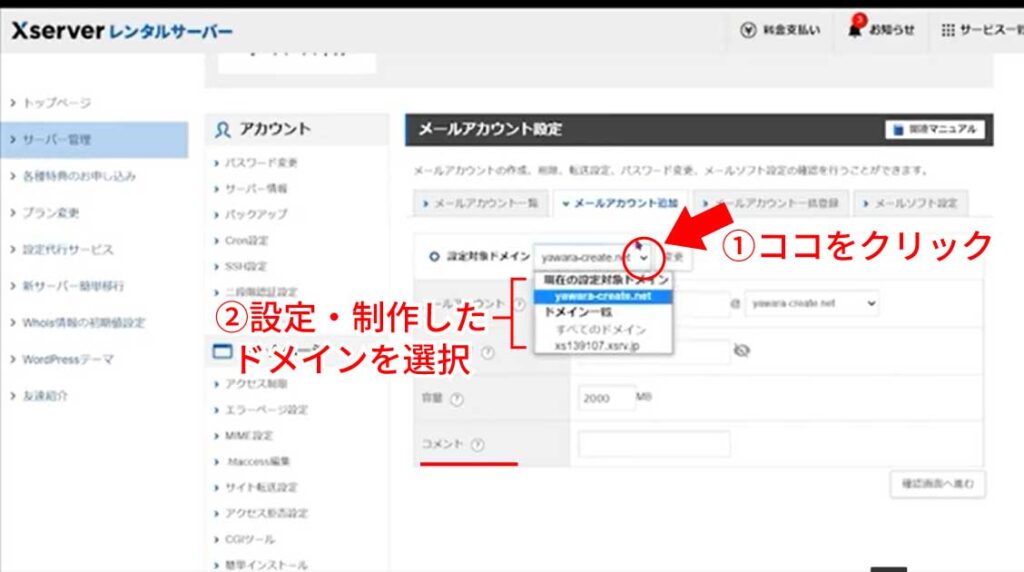Screen dimensions: 1024x572
Task: Choose xs139107.xsrv.jp in the dropdown list
Action: 597,345
